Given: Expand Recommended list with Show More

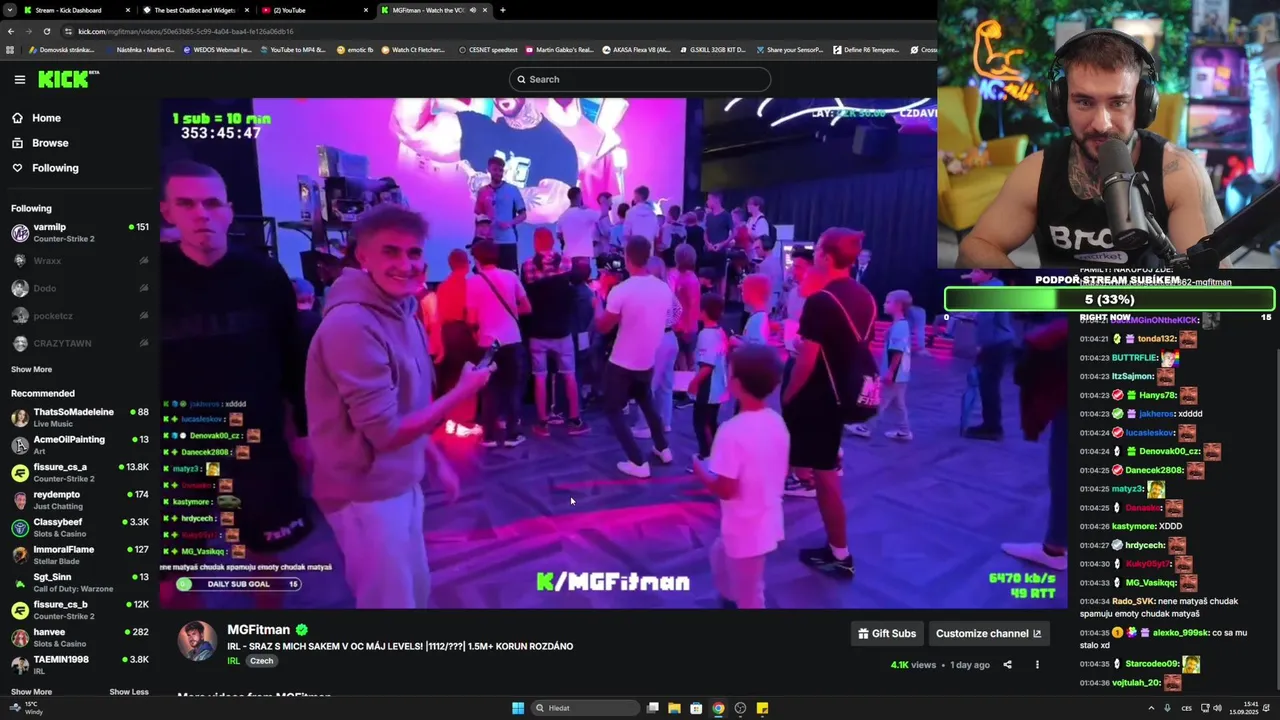Looking at the screenshot, I should 31,692.
